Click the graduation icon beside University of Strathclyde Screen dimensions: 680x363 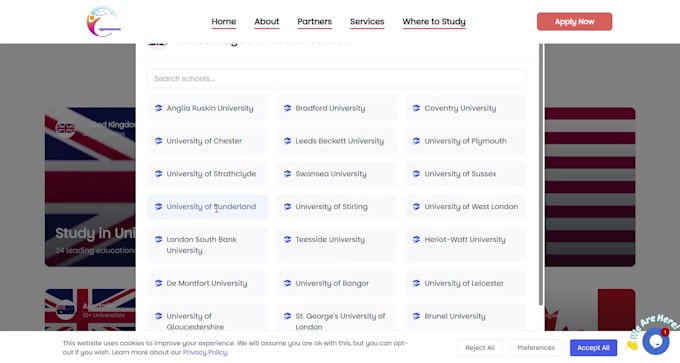click(158, 173)
